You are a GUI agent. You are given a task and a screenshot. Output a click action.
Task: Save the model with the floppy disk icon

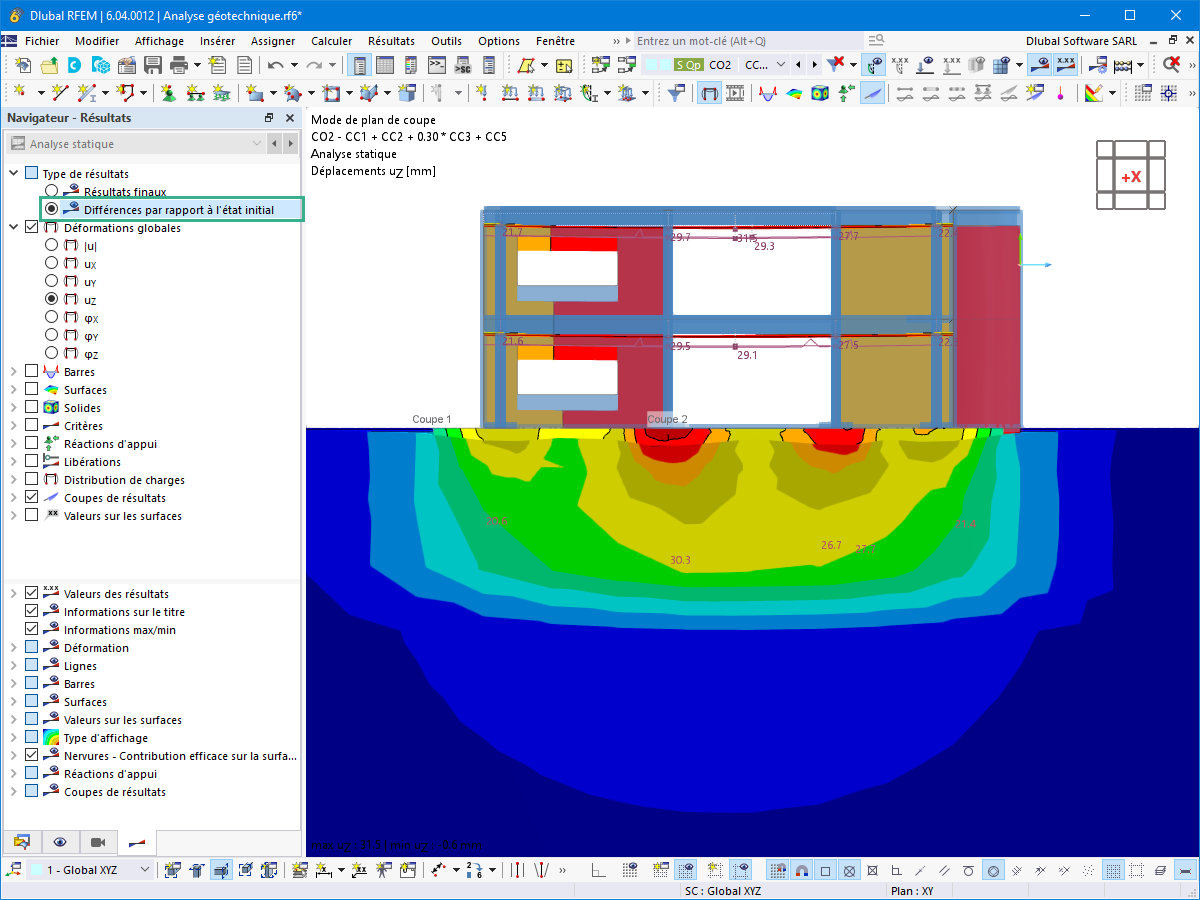coord(153,65)
